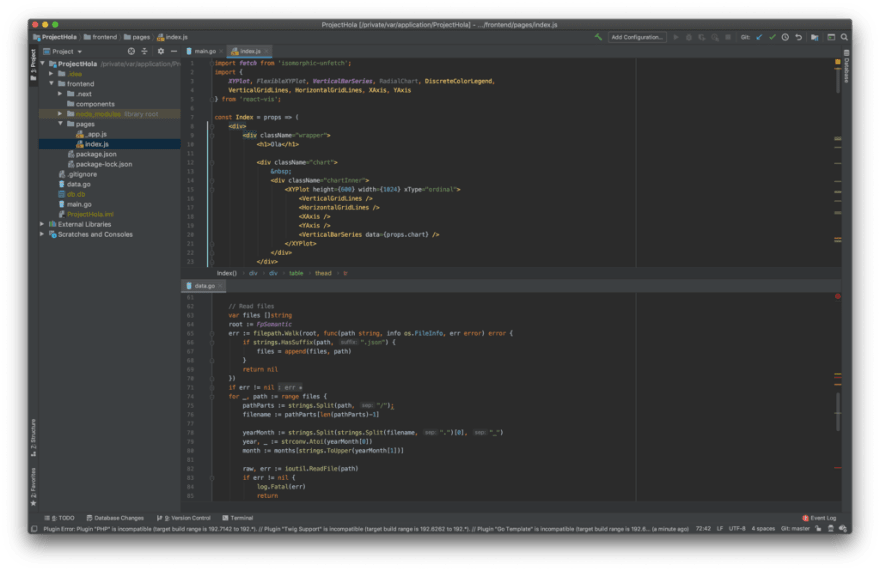This screenshot has height=571, width=880.
Task: Expand External Libraries node
Action: (x=42, y=224)
